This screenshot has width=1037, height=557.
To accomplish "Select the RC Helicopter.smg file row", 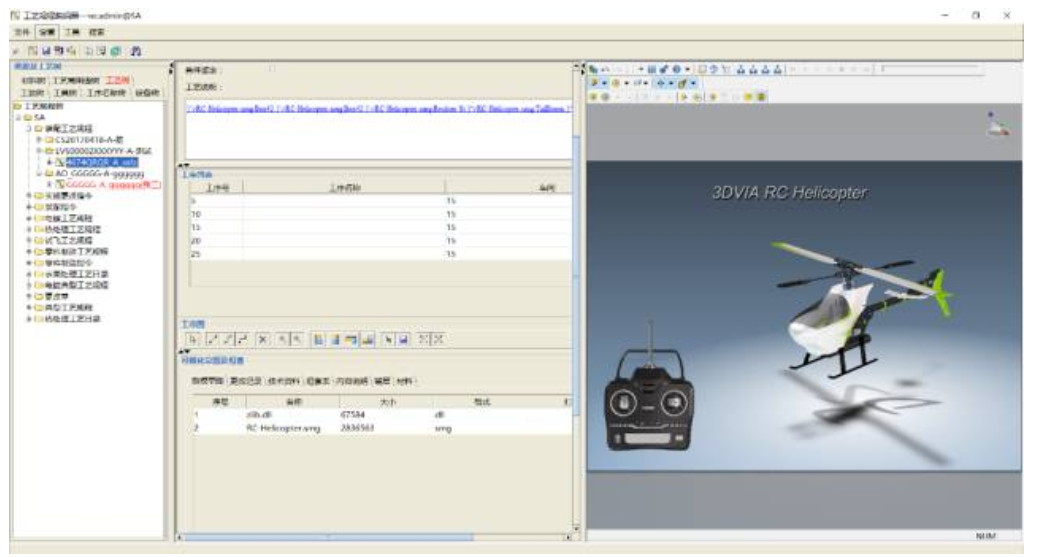I will click(x=382, y=429).
